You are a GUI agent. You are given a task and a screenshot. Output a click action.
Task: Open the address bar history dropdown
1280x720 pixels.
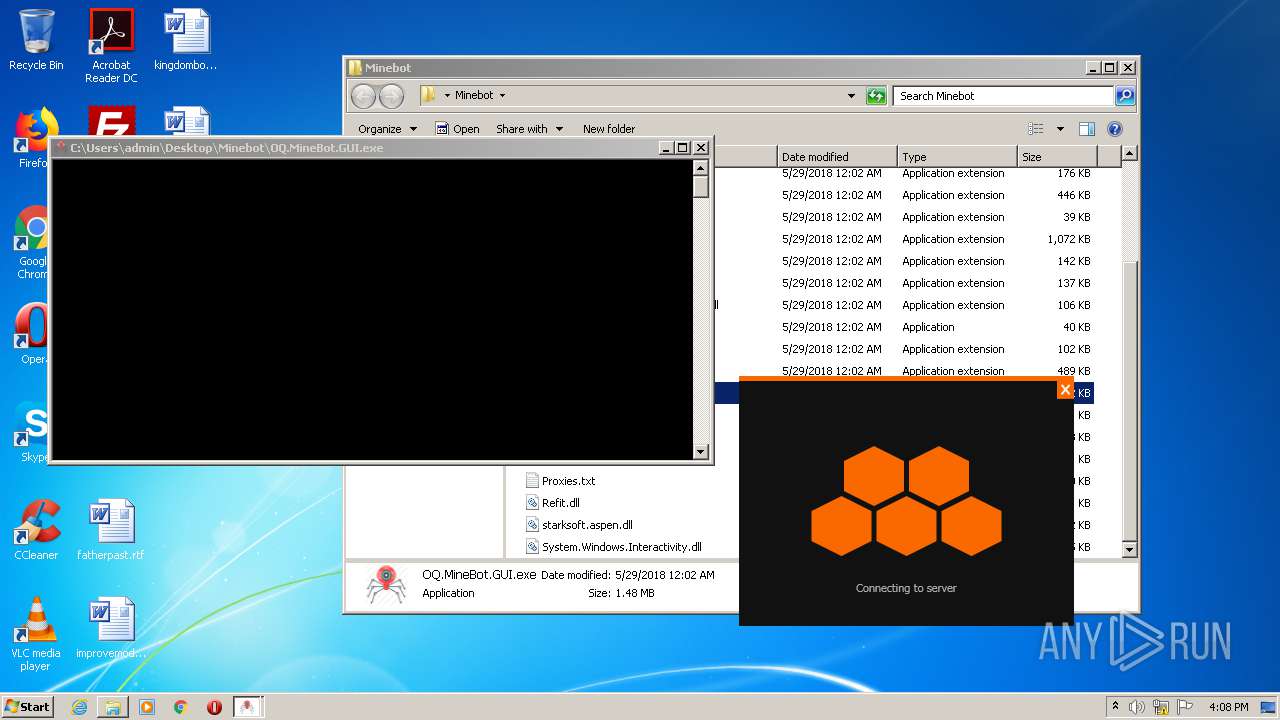click(851, 96)
